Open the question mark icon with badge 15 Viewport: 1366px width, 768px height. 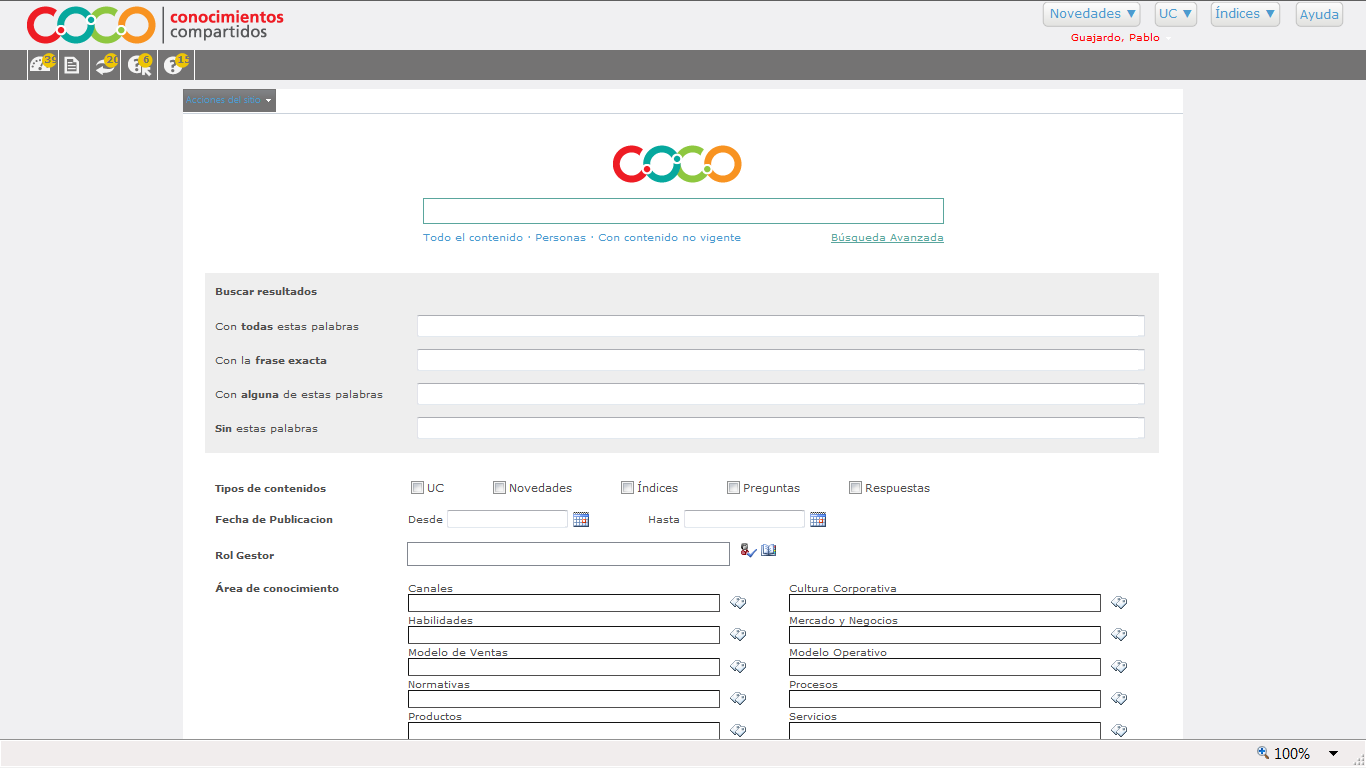click(175, 65)
